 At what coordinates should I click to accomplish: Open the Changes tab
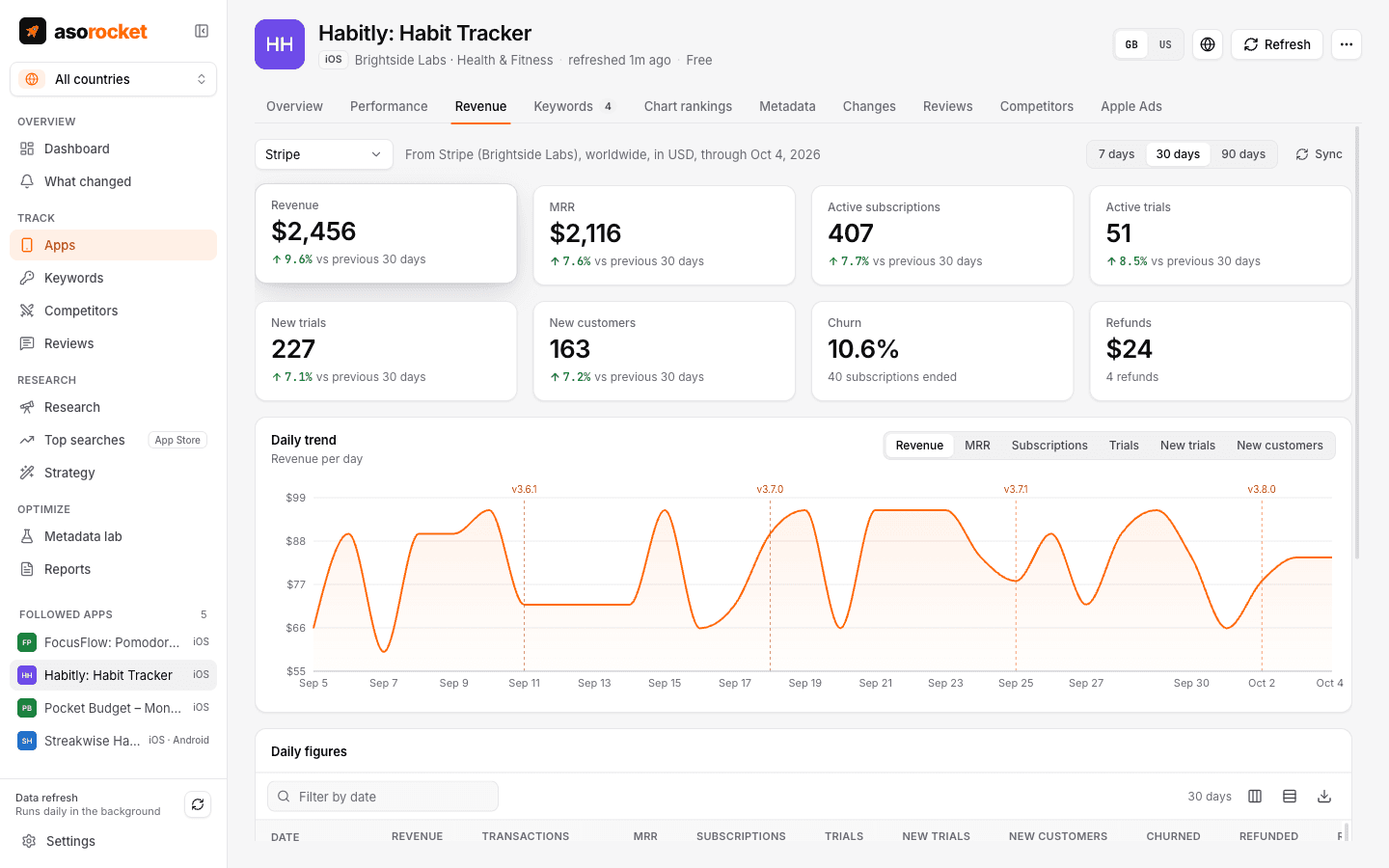point(869,106)
